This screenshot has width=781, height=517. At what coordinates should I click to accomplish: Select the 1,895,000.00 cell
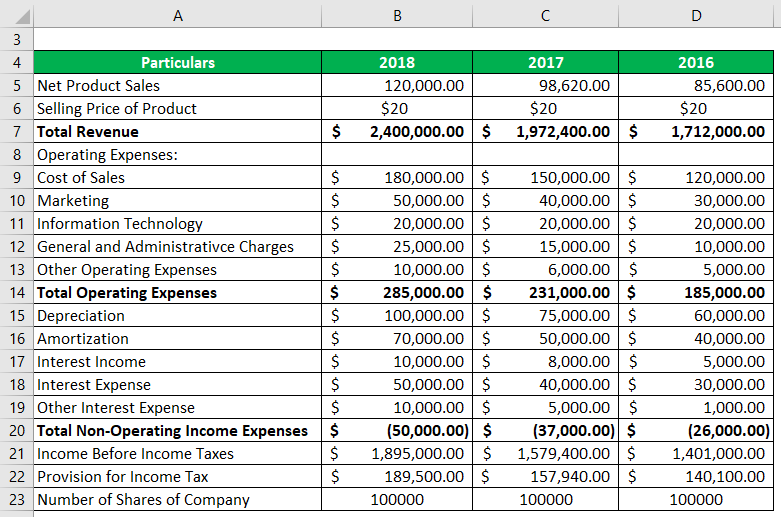[x=397, y=453]
